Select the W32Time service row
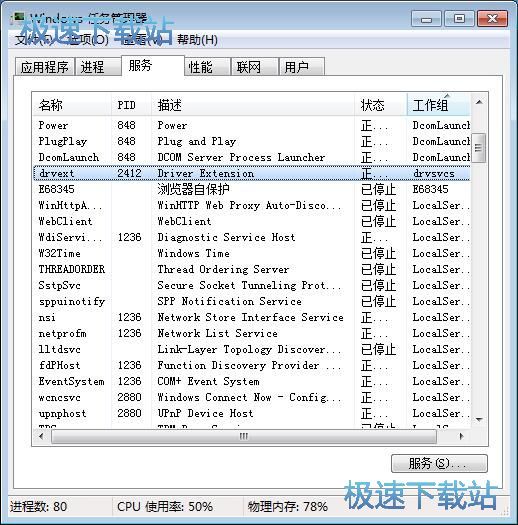 click(251, 253)
